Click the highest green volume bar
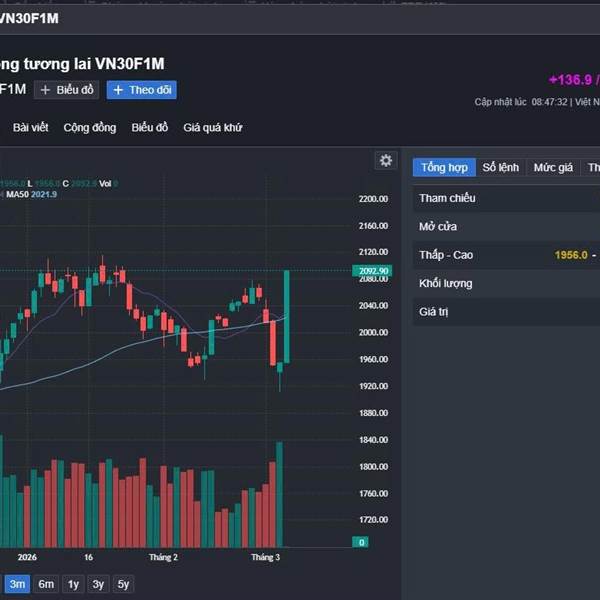600x600 pixels. (x=280, y=494)
